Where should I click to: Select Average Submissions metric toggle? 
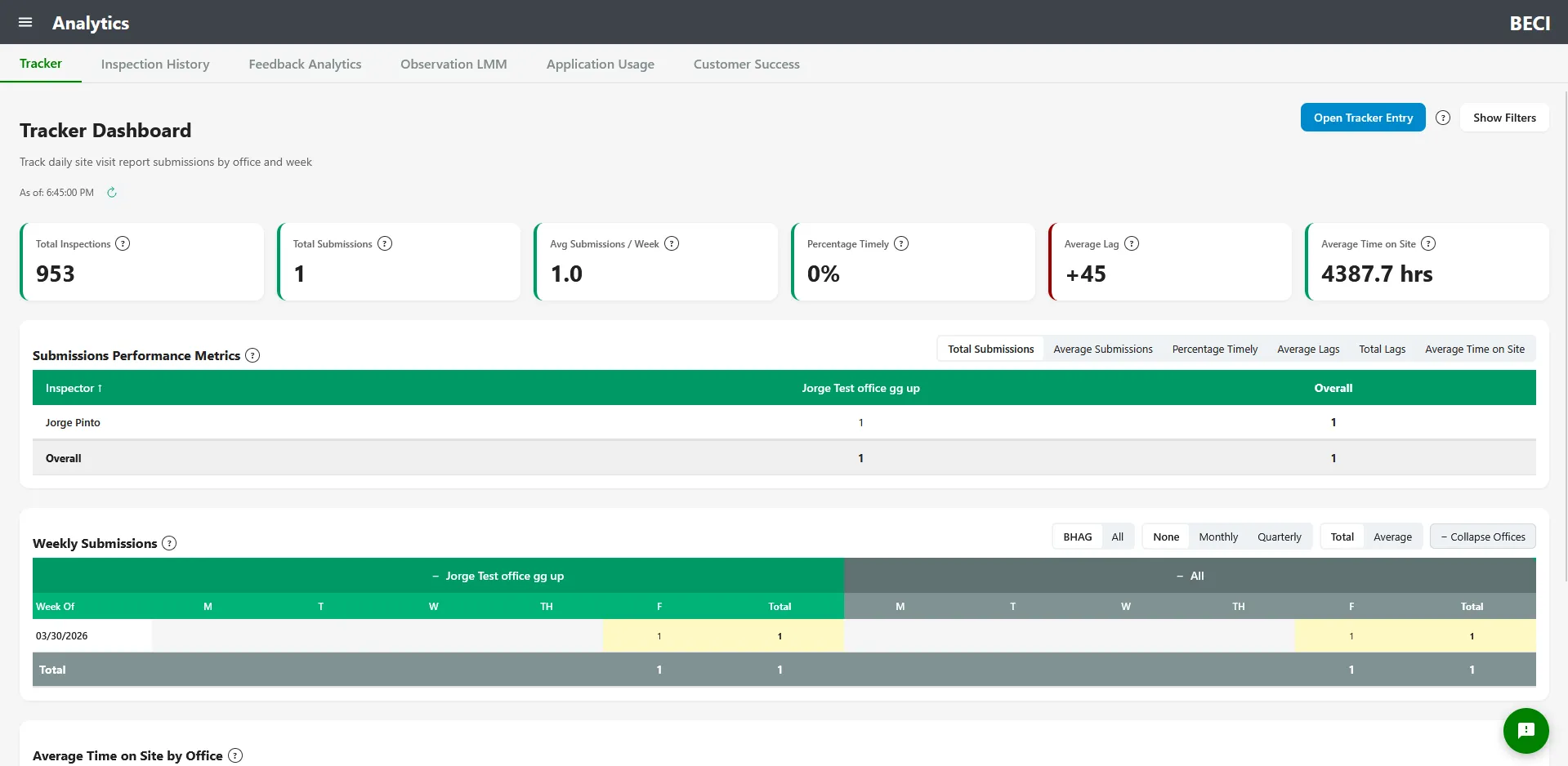pyautogui.click(x=1103, y=349)
